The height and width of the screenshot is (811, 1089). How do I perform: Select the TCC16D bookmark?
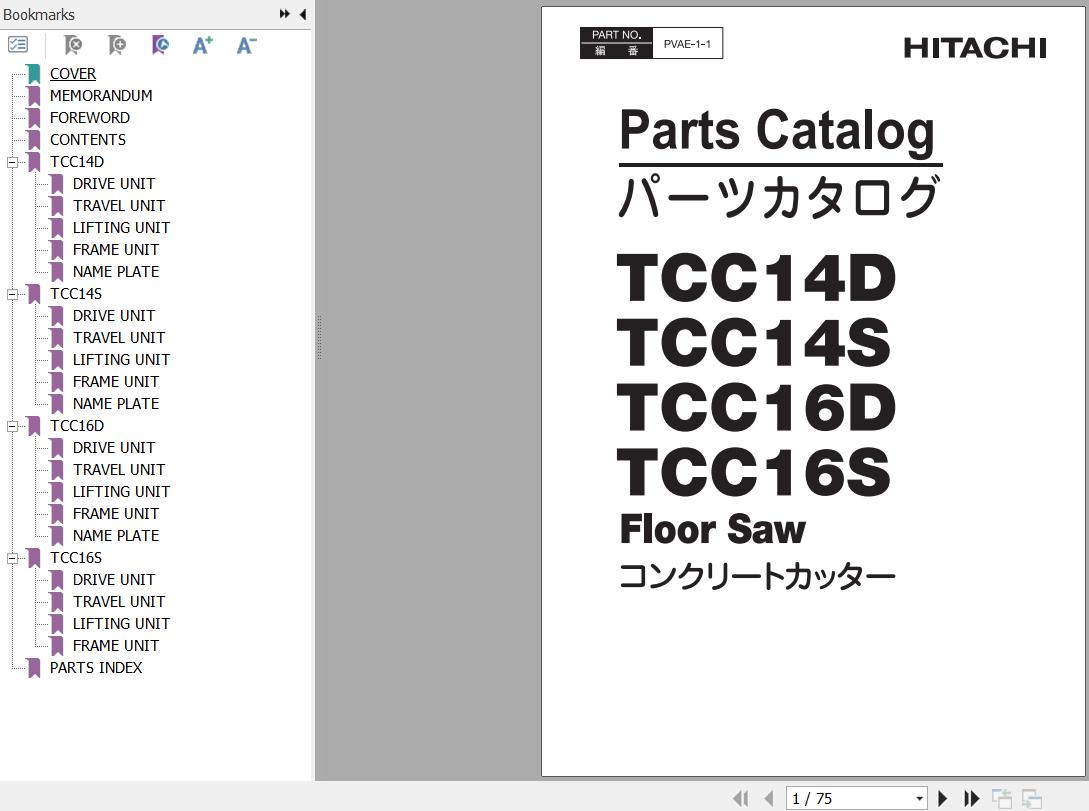click(x=77, y=426)
